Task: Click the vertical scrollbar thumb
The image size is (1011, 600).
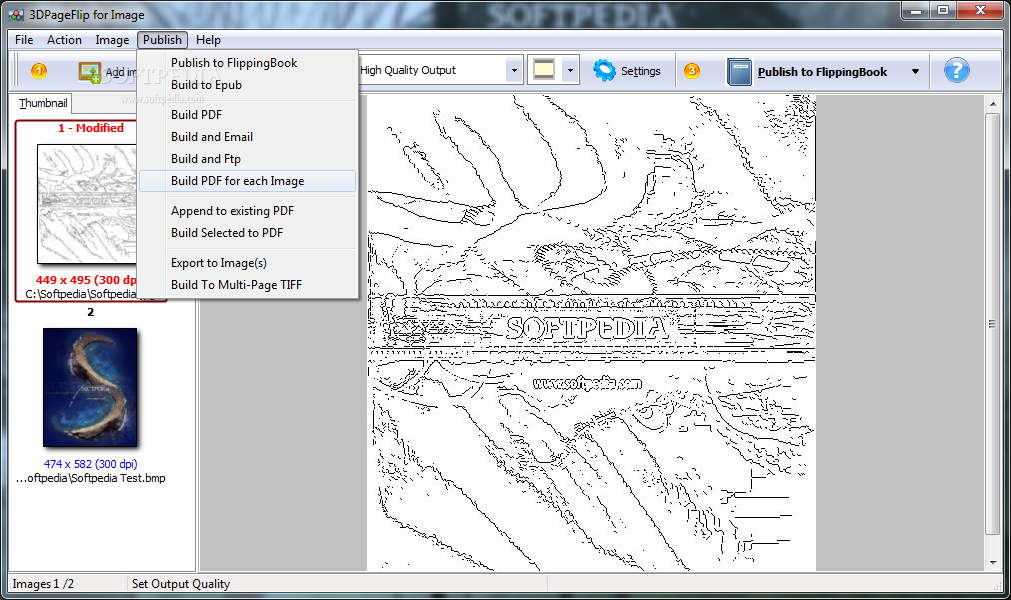Action: pyautogui.click(x=993, y=324)
